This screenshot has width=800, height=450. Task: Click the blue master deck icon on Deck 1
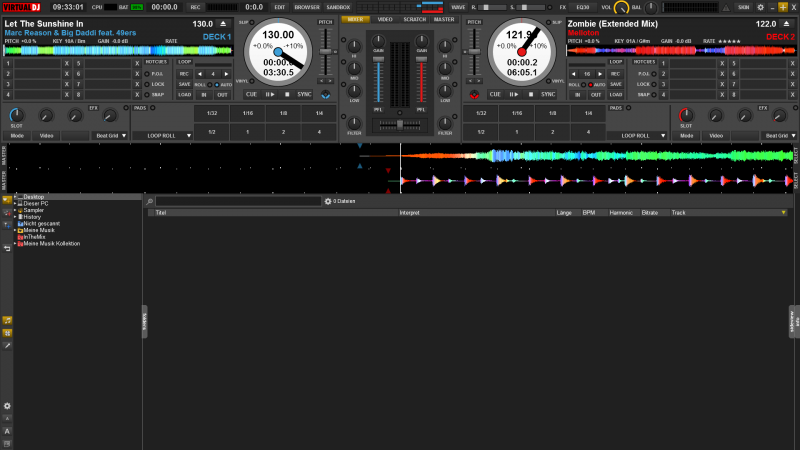pos(326,95)
